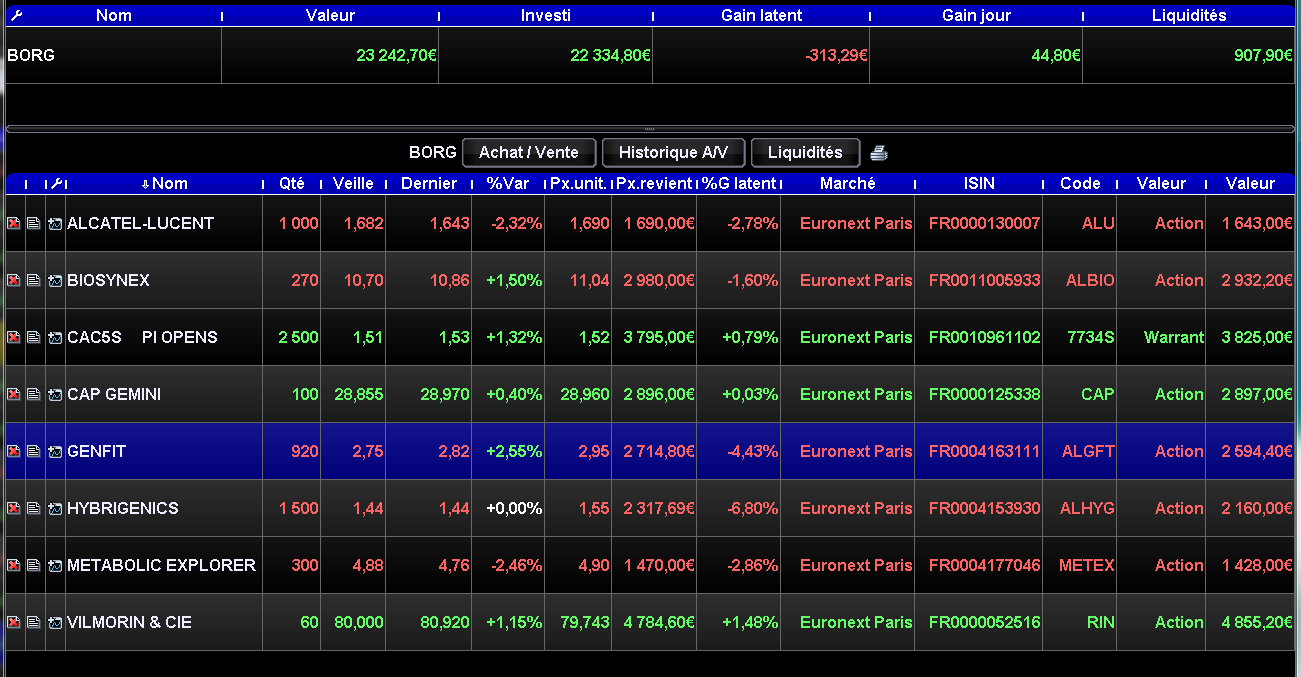Sort by the Code column header
The width and height of the screenshot is (1301, 677).
pyautogui.click(x=1080, y=184)
